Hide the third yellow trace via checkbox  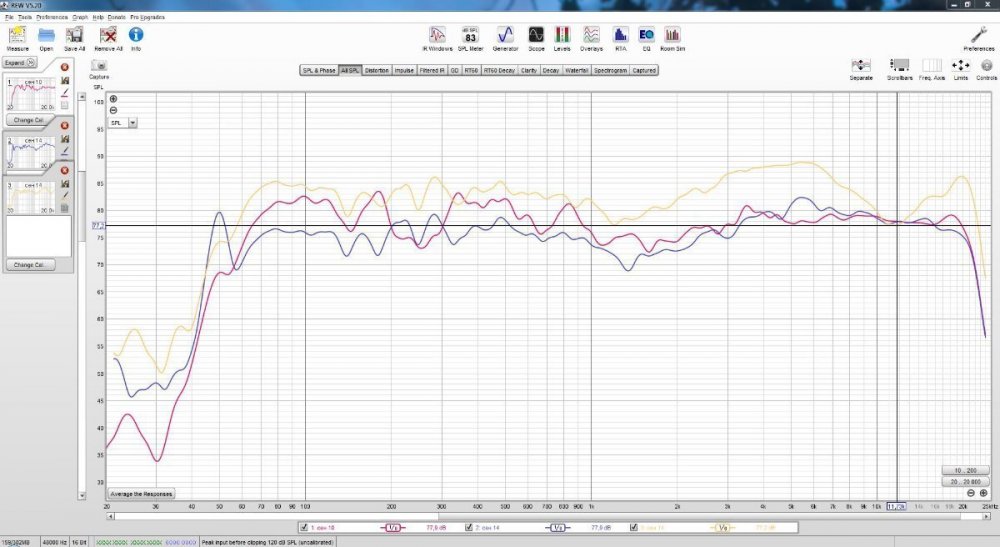(634, 527)
